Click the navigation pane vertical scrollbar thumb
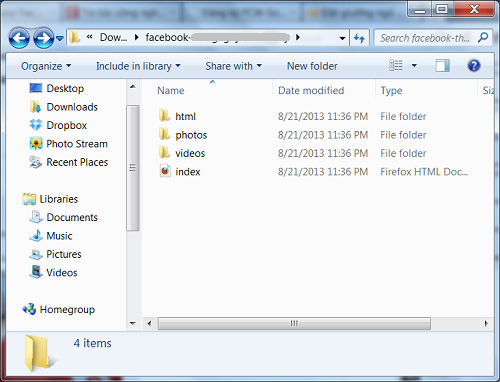This screenshot has width=500, height=382. click(x=133, y=168)
